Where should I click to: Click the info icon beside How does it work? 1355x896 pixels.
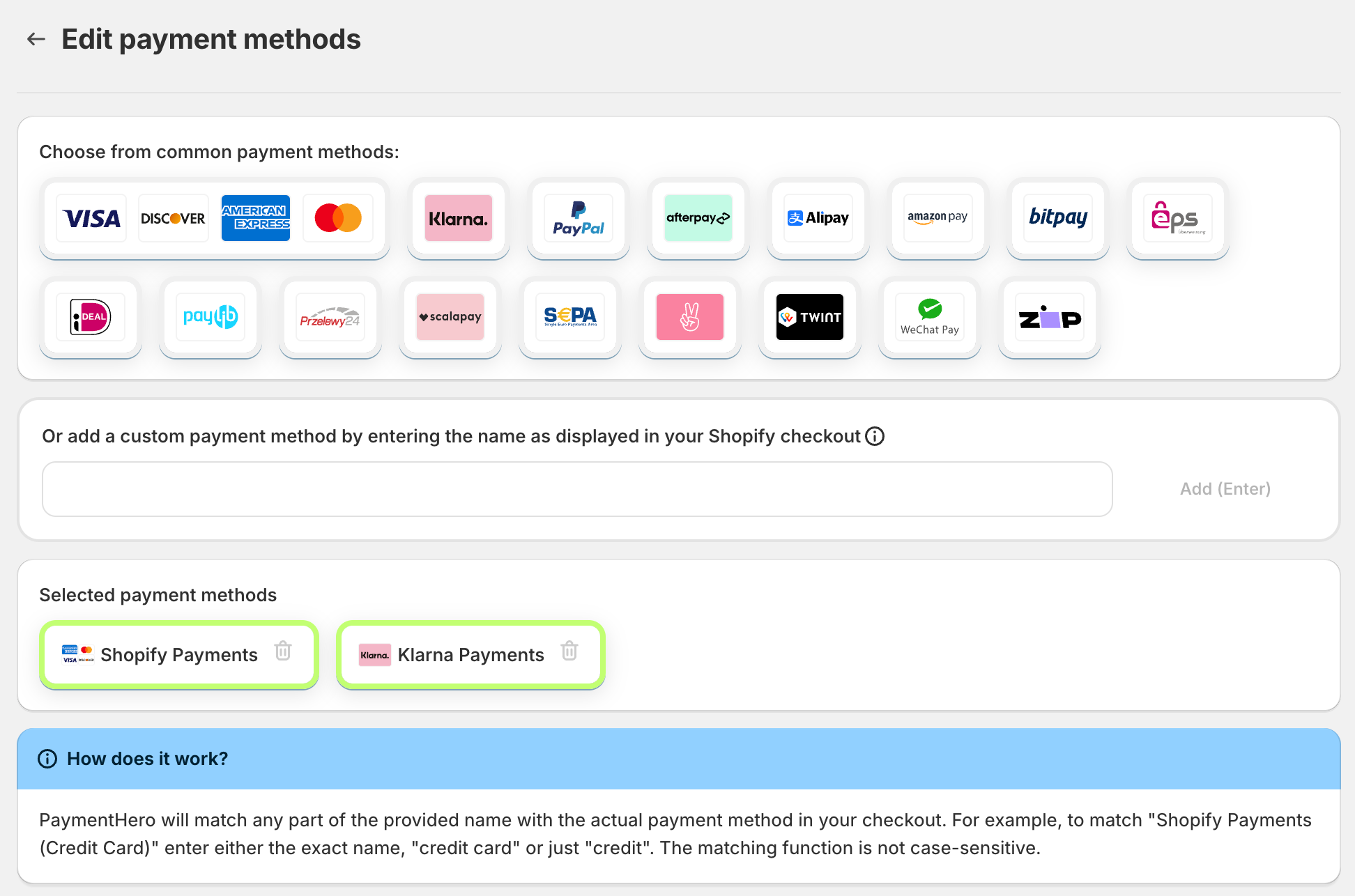(x=47, y=759)
